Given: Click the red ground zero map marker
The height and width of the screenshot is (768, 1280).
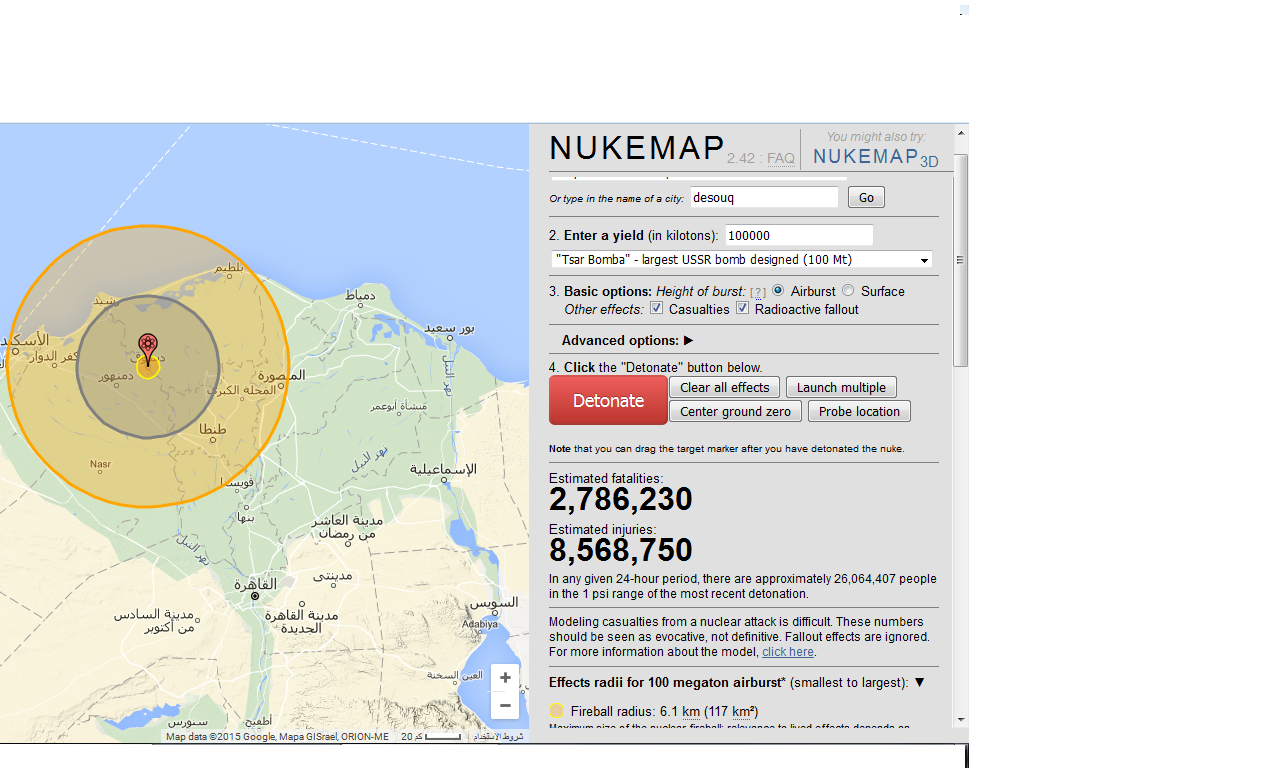Looking at the screenshot, I should pos(148,347).
